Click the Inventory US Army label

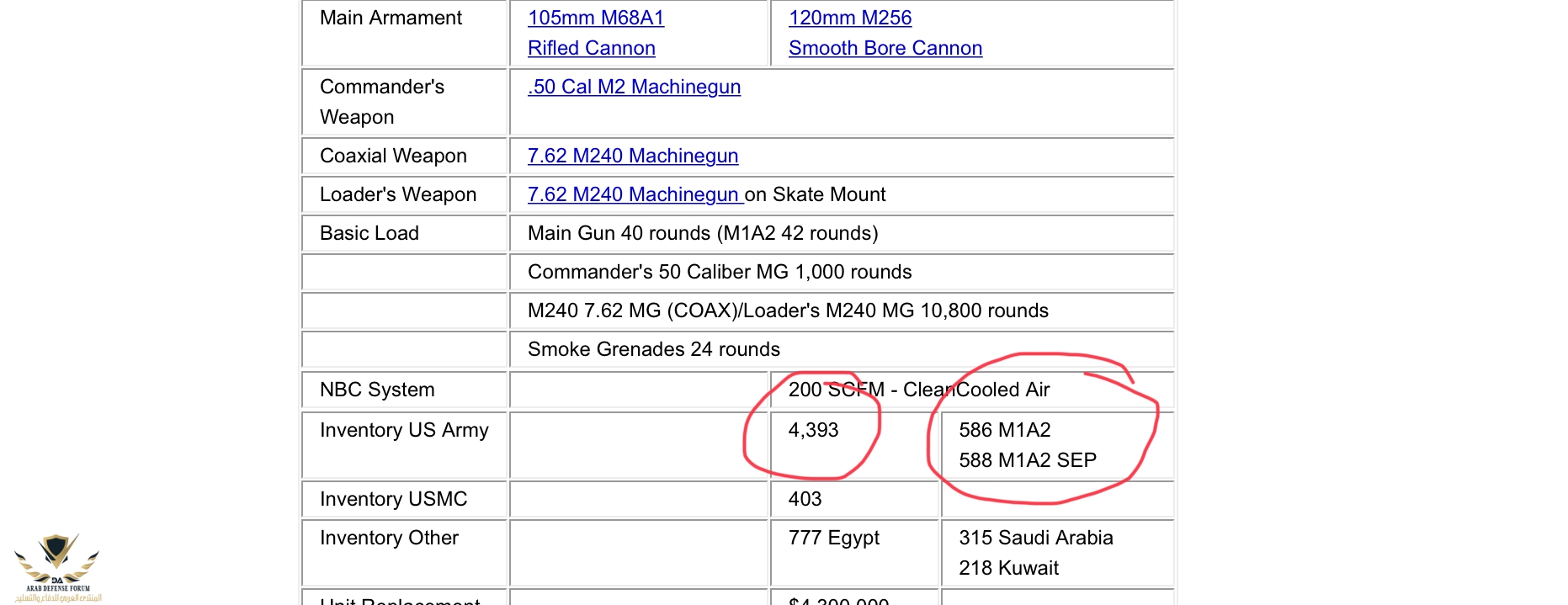404,430
